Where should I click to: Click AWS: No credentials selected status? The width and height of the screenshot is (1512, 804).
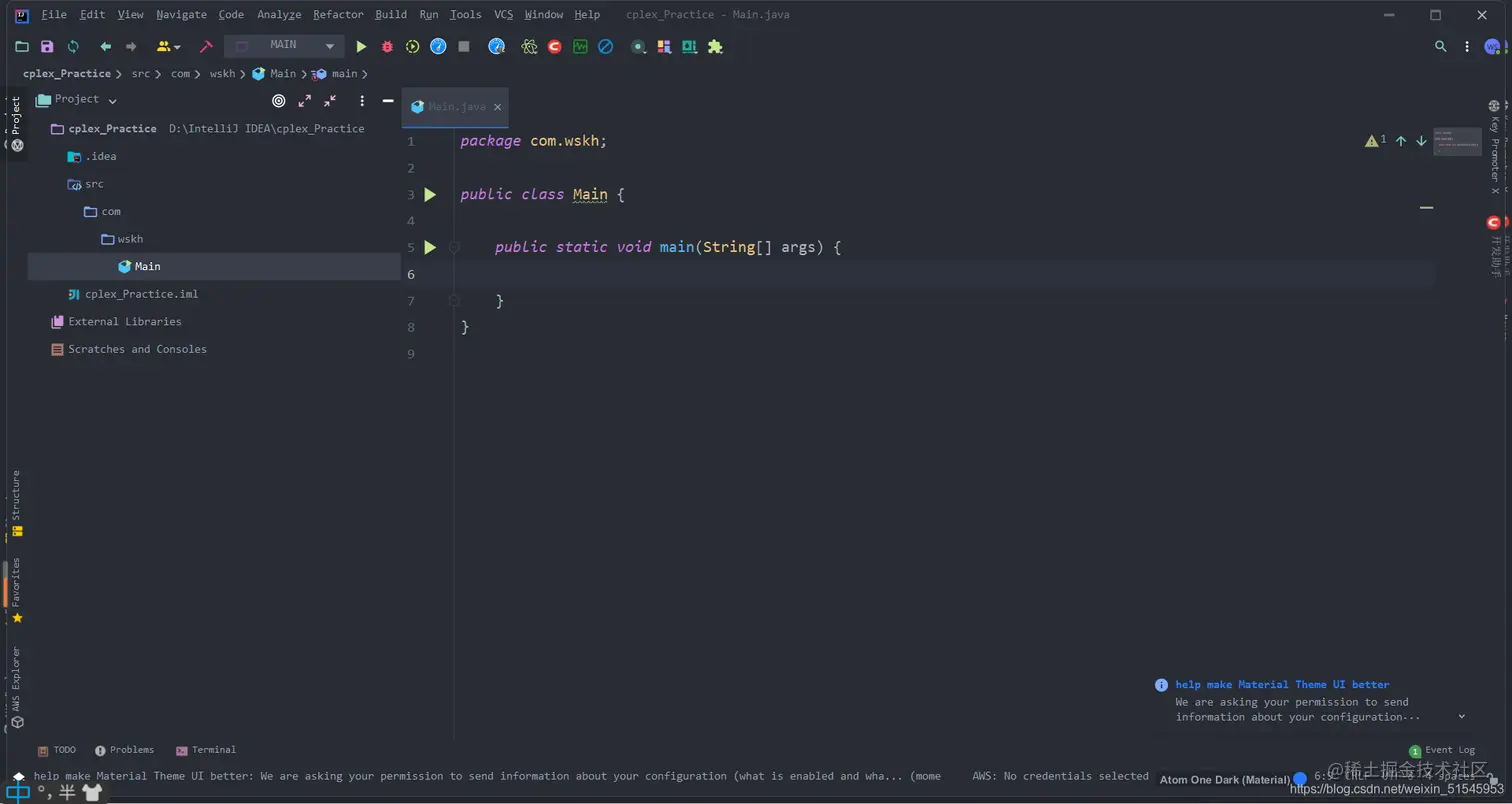(1060, 776)
